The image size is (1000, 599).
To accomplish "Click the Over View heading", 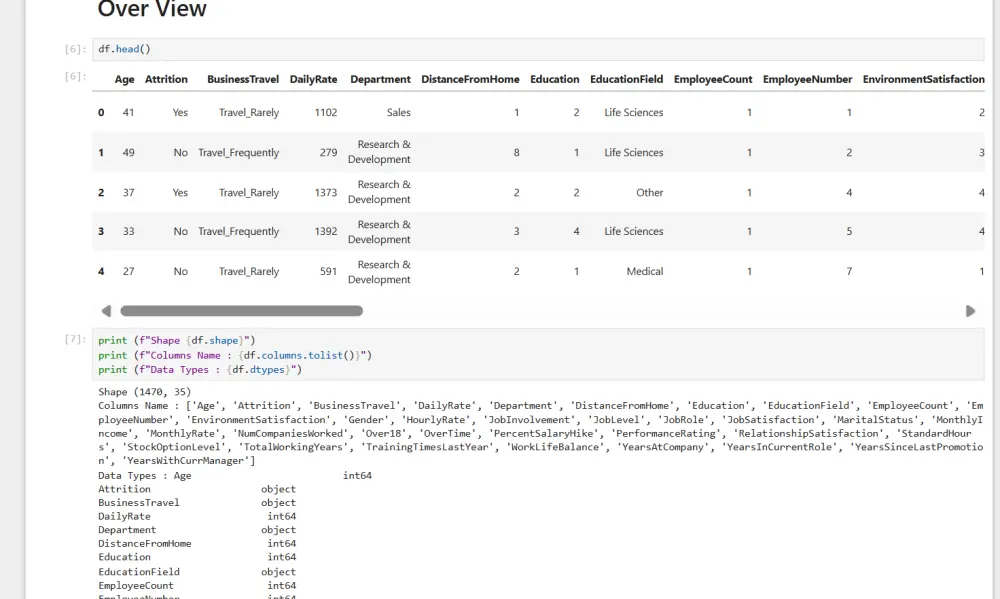I will pos(152,11).
